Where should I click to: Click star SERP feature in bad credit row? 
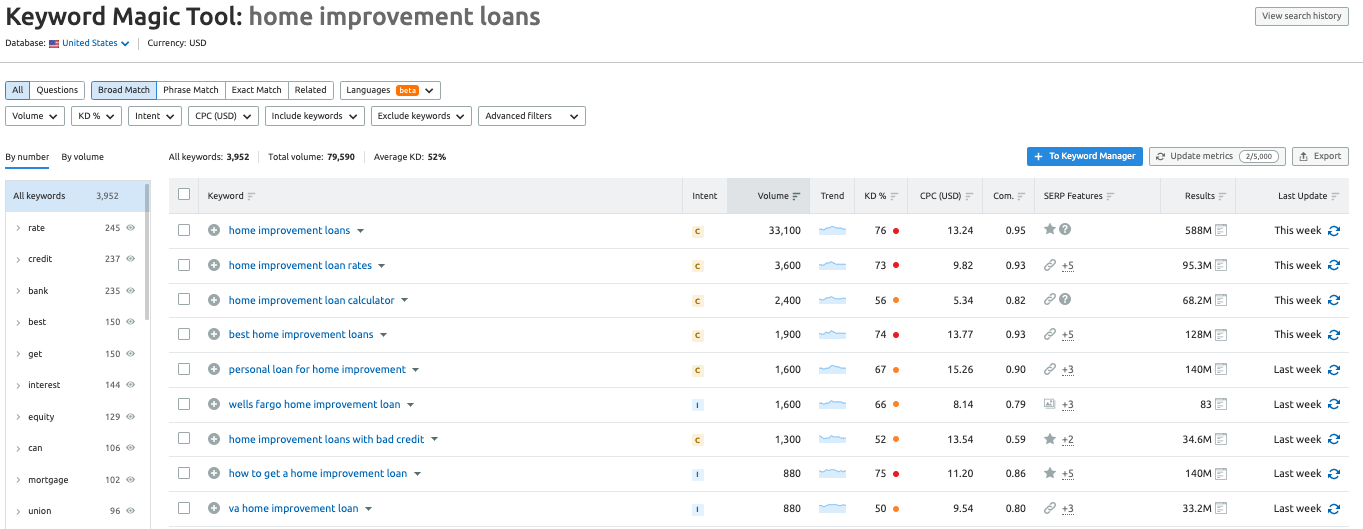pos(1049,439)
